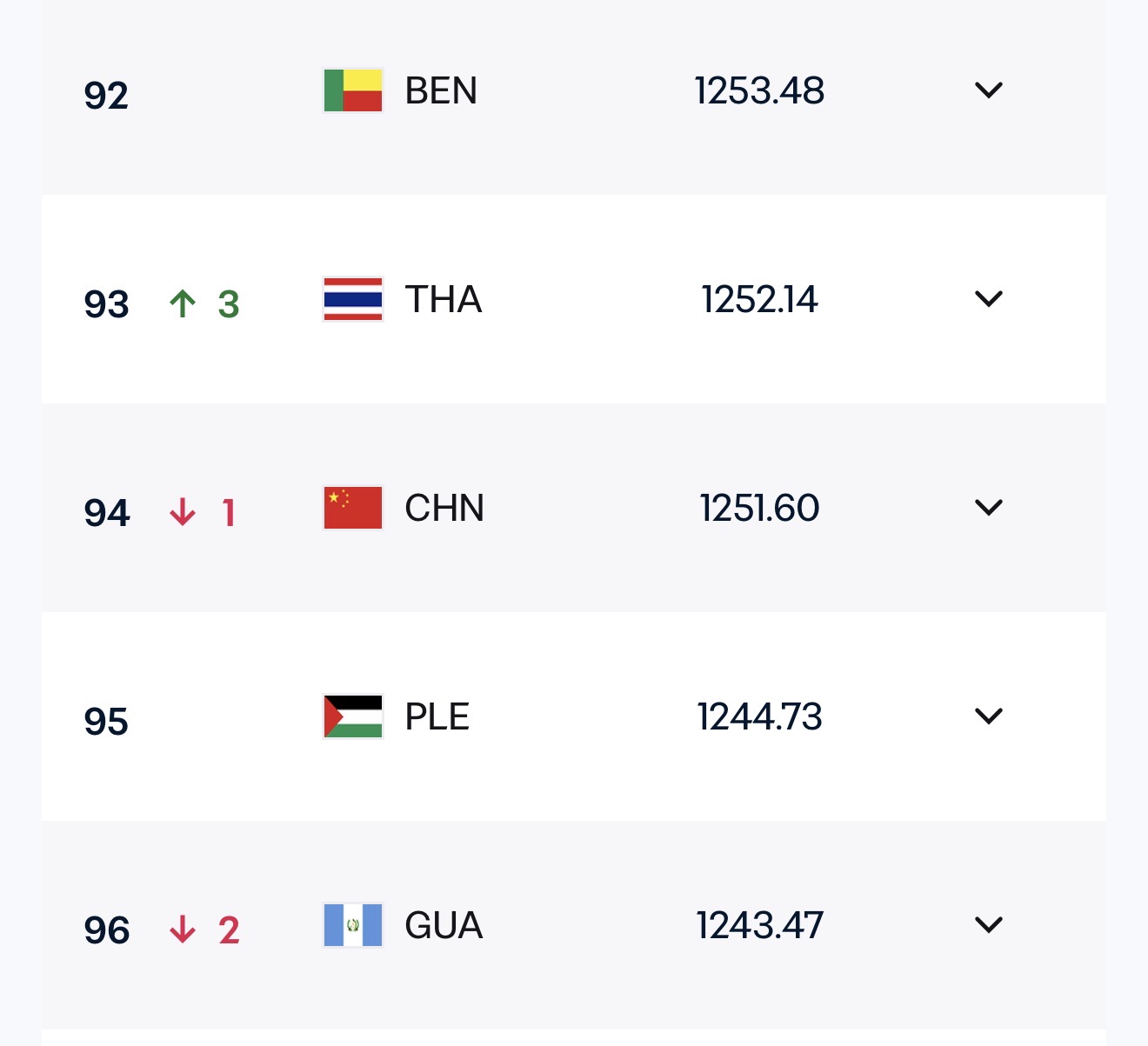Expand the GUA row chevron
1148x1046 pixels.
(x=989, y=925)
